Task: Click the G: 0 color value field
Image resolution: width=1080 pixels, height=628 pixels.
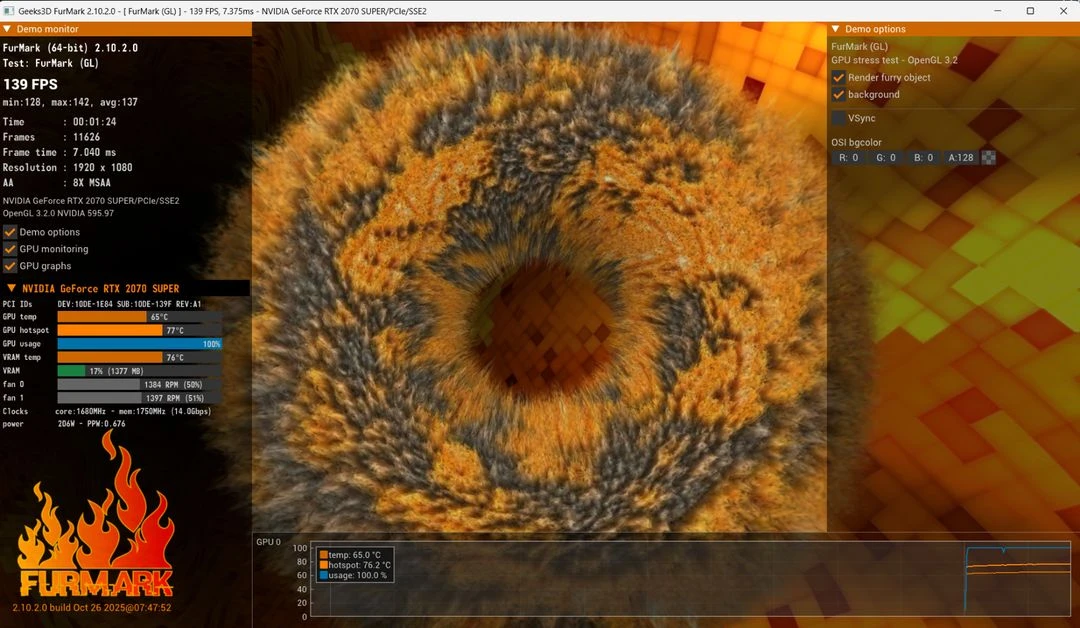Action: [x=886, y=158]
